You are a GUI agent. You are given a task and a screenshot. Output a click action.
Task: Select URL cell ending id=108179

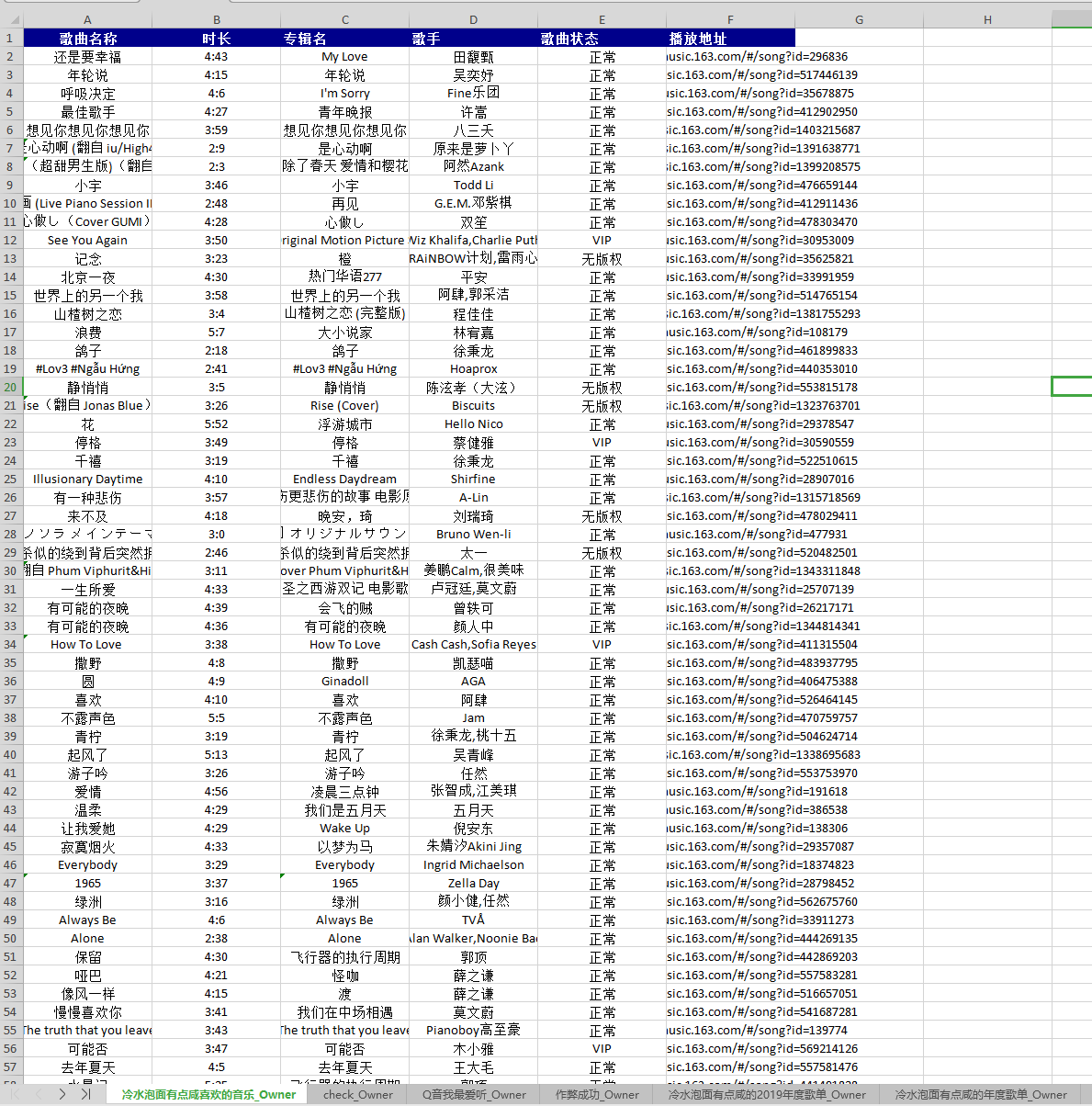731,332
